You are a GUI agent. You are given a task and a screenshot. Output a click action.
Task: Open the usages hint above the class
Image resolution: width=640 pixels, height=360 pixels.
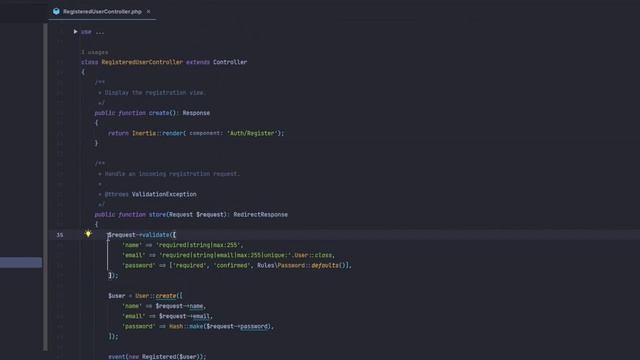(x=95, y=52)
